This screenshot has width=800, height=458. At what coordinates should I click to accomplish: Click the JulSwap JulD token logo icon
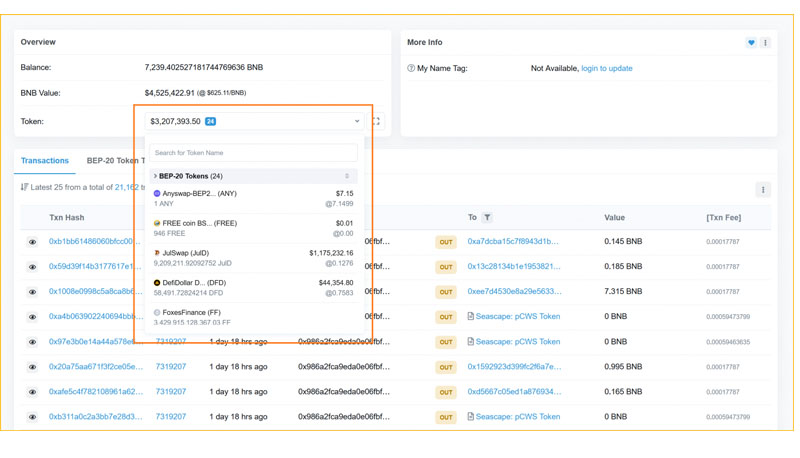pos(157,253)
